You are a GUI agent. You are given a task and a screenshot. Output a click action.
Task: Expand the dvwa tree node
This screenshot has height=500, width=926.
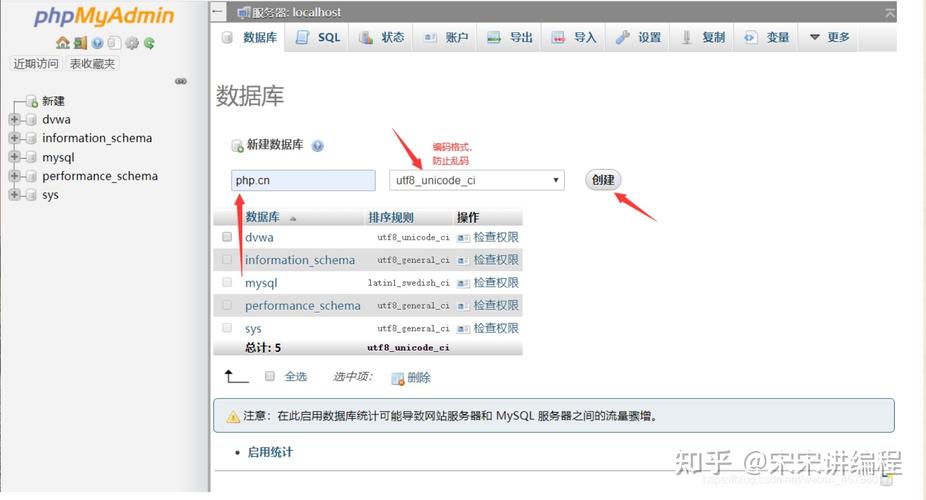[14, 120]
